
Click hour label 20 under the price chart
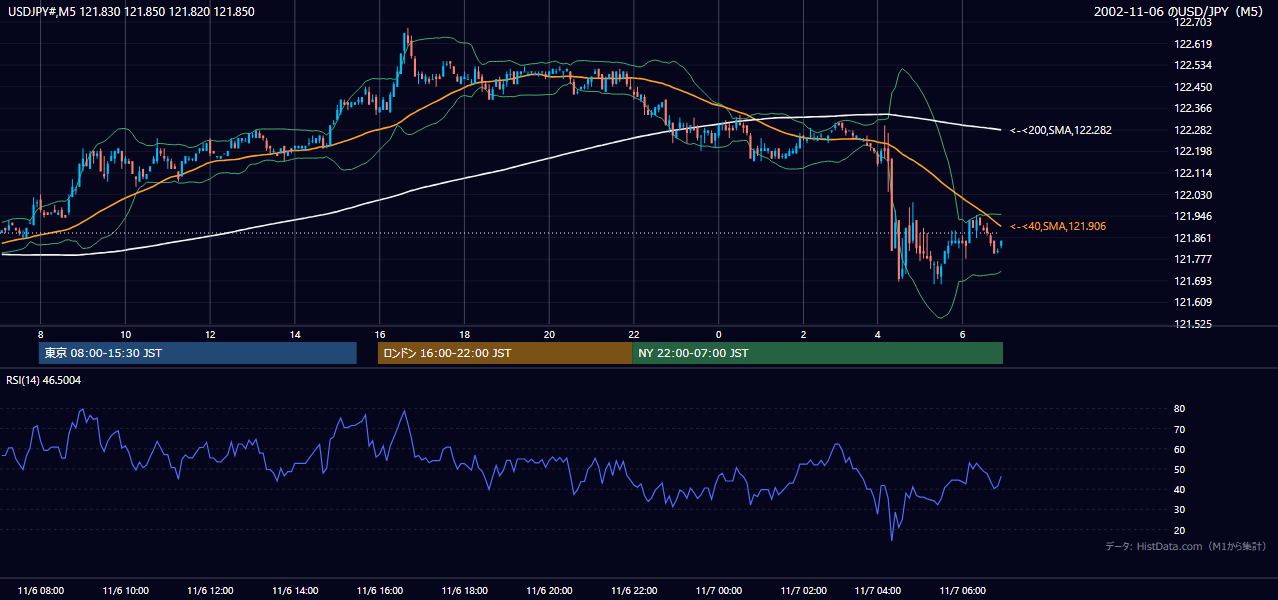pyautogui.click(x=549, y=334)
